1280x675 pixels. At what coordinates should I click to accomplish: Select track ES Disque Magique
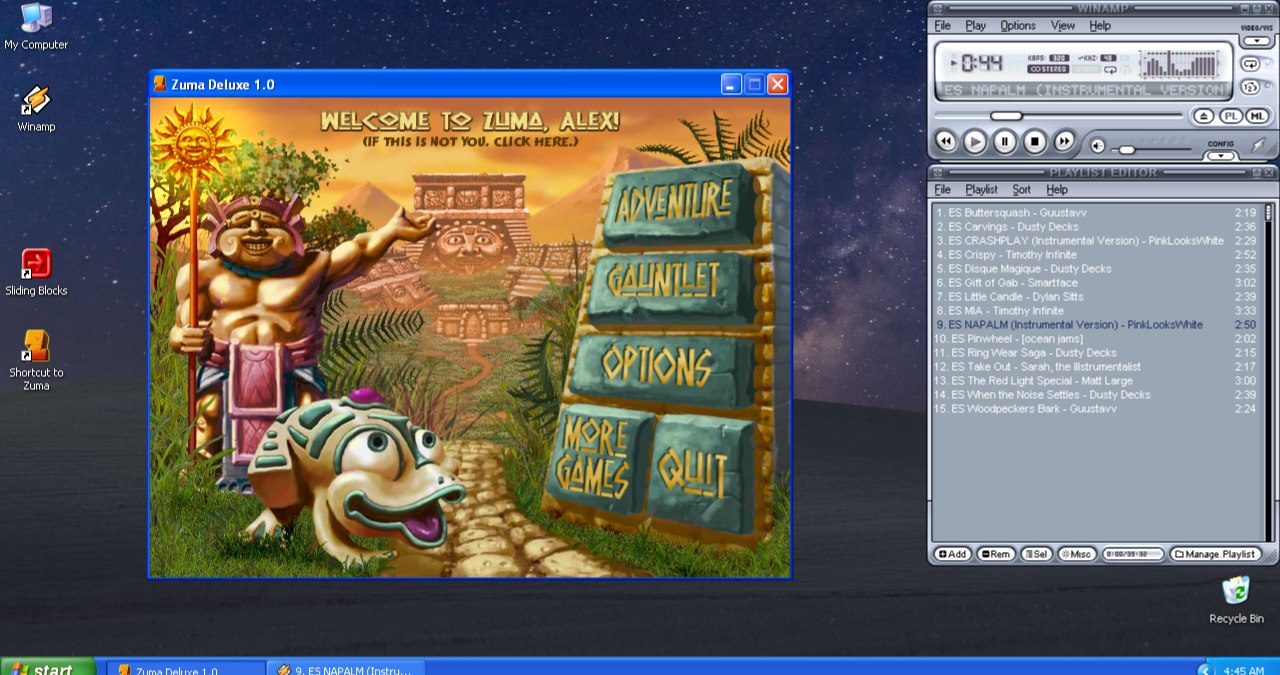[x=1096, y=269]
